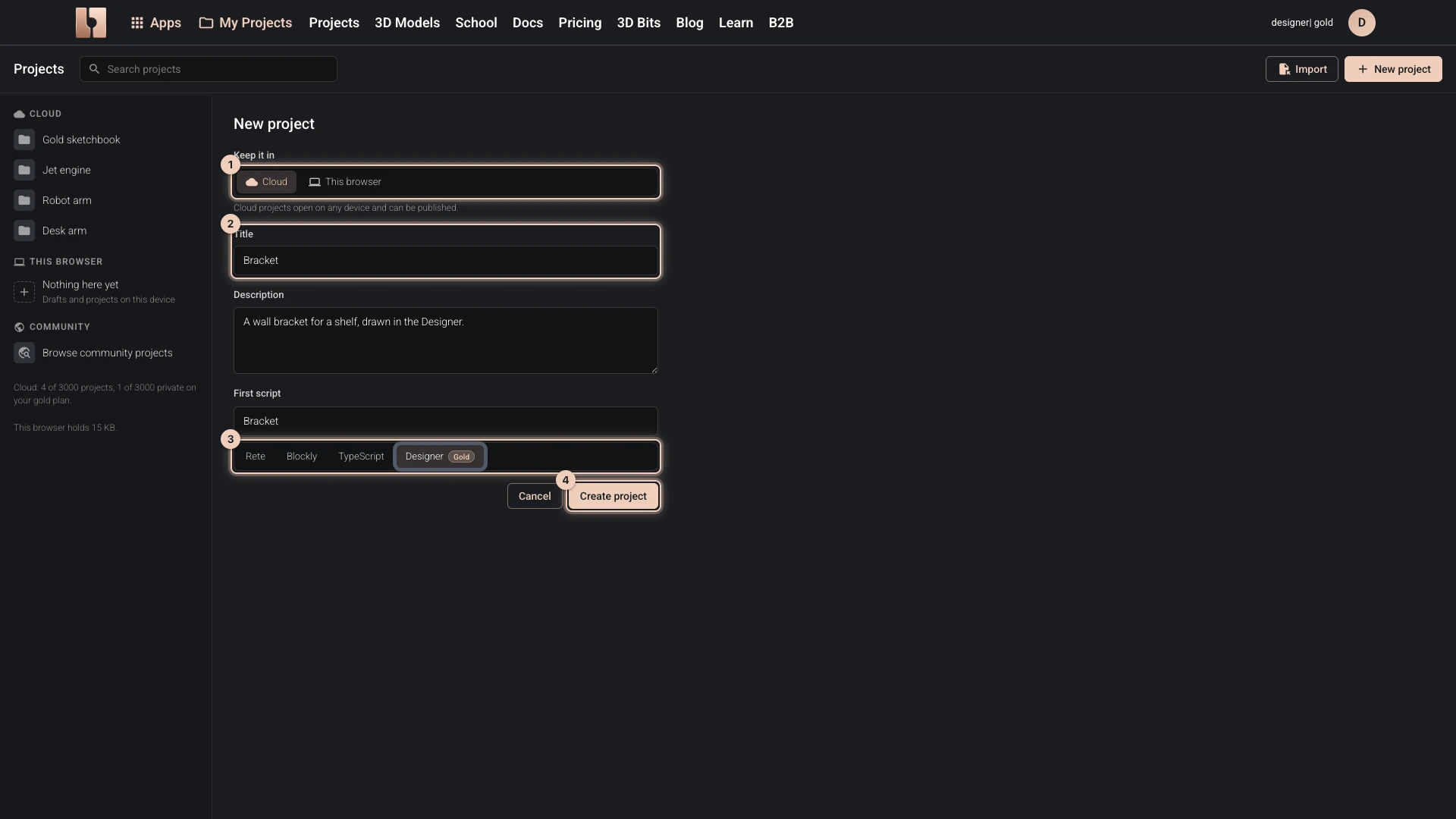
Task: Choose Blockly script type
Action: 302,457
